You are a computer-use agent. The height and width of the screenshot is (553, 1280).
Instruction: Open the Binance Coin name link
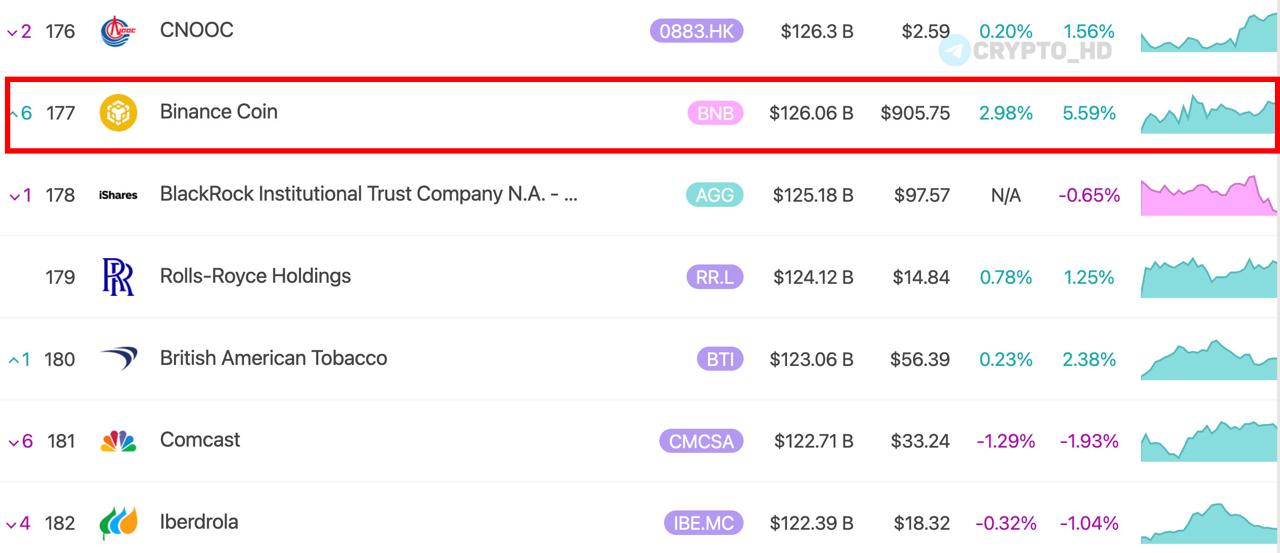pos(219,112)
